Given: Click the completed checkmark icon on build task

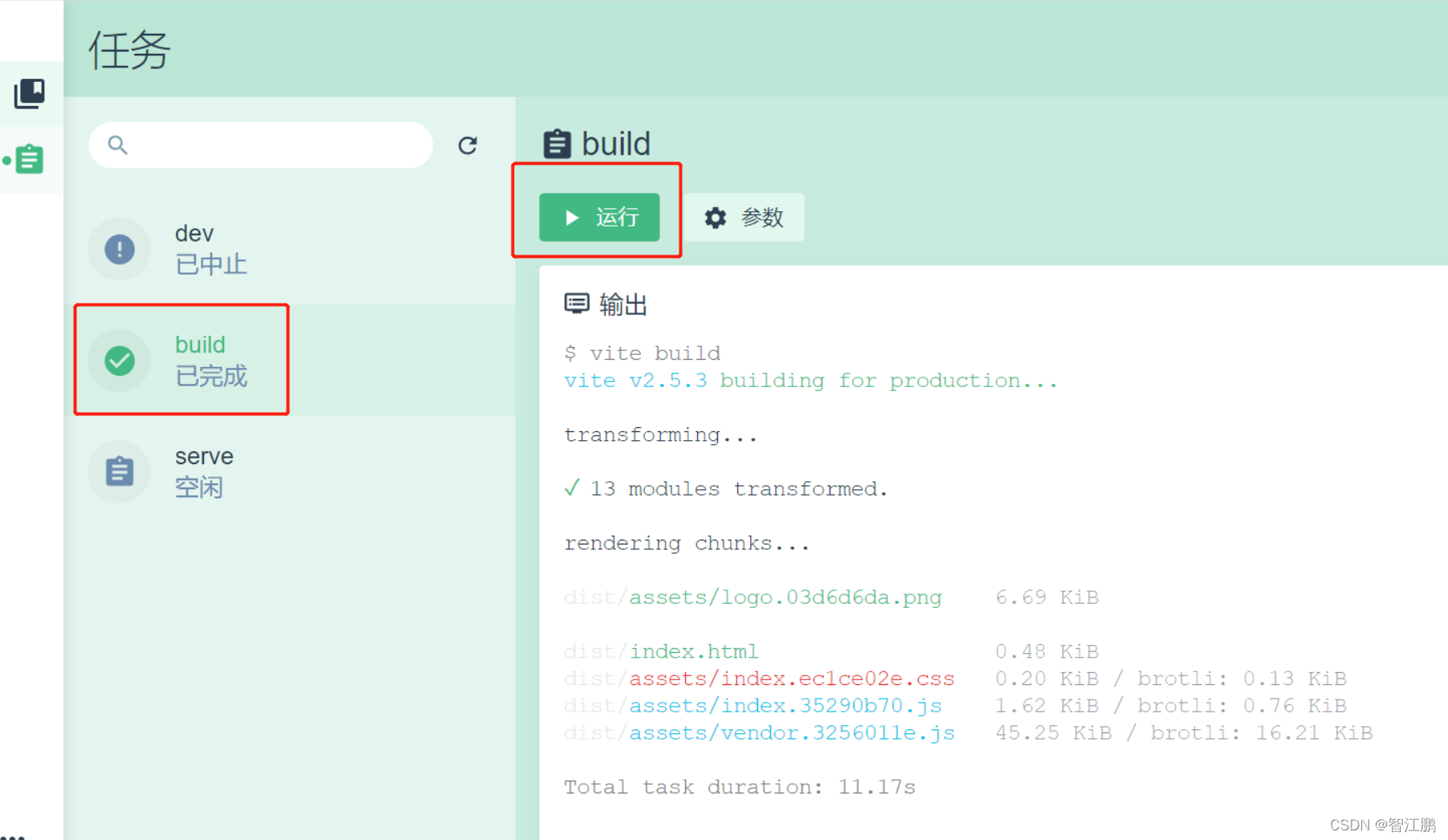Looking at the screenshot, I should (119, 361).
